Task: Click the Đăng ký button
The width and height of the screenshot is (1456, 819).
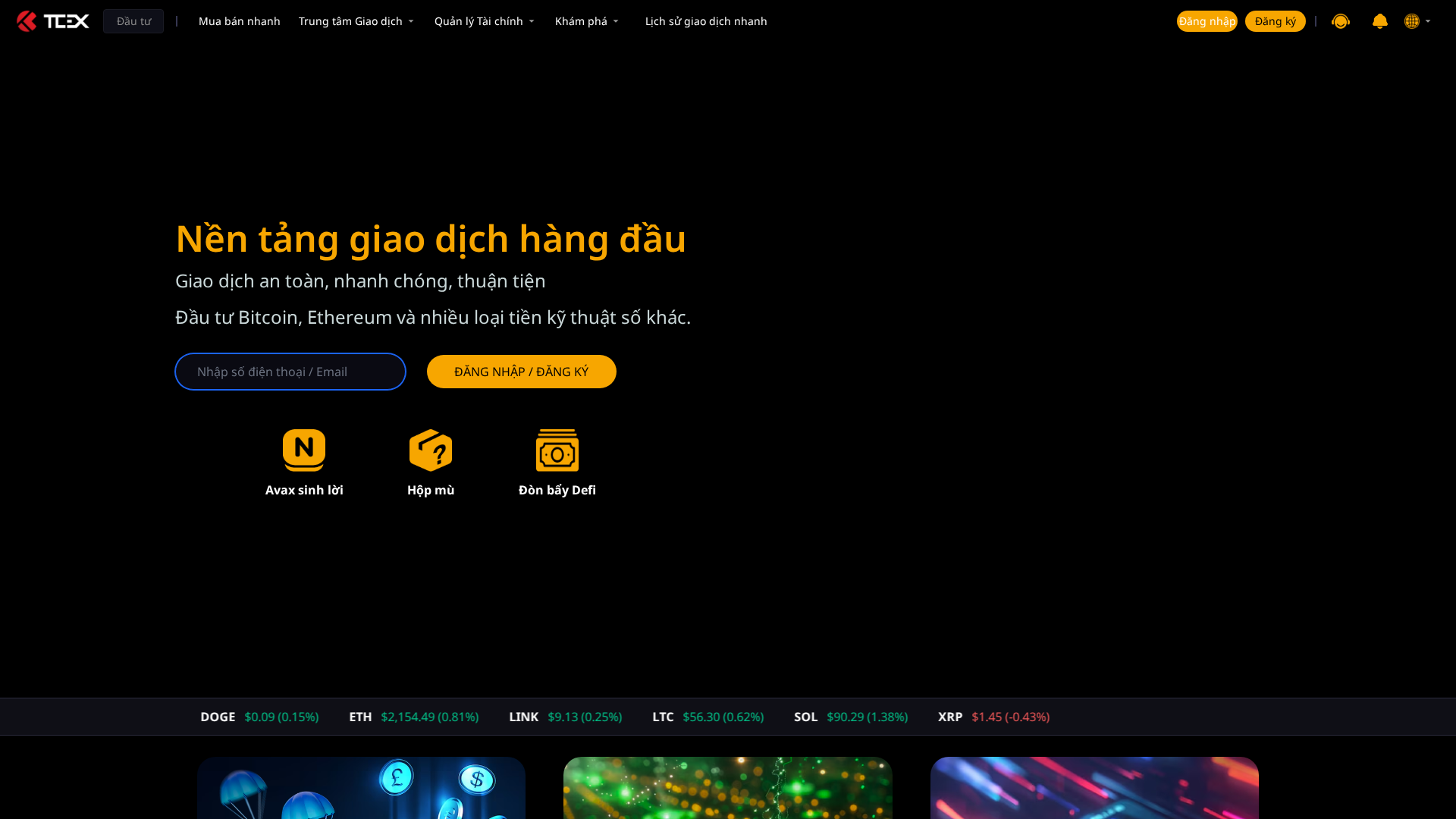Action: [x=1275, y=20]
